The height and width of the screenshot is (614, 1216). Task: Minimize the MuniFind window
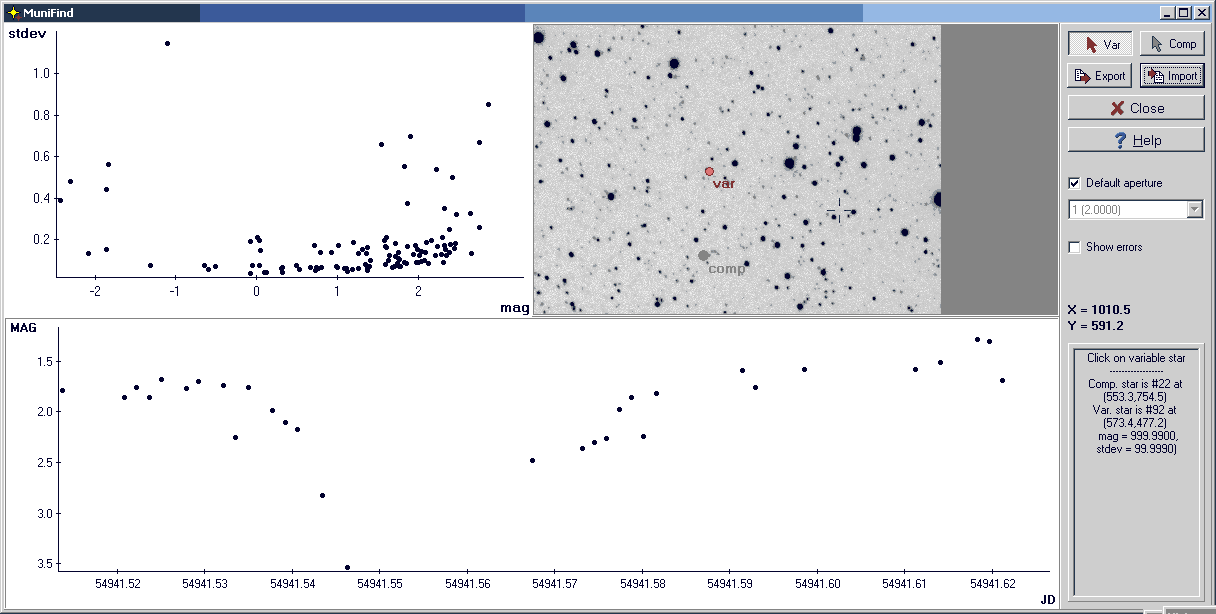click(1166, 13)
